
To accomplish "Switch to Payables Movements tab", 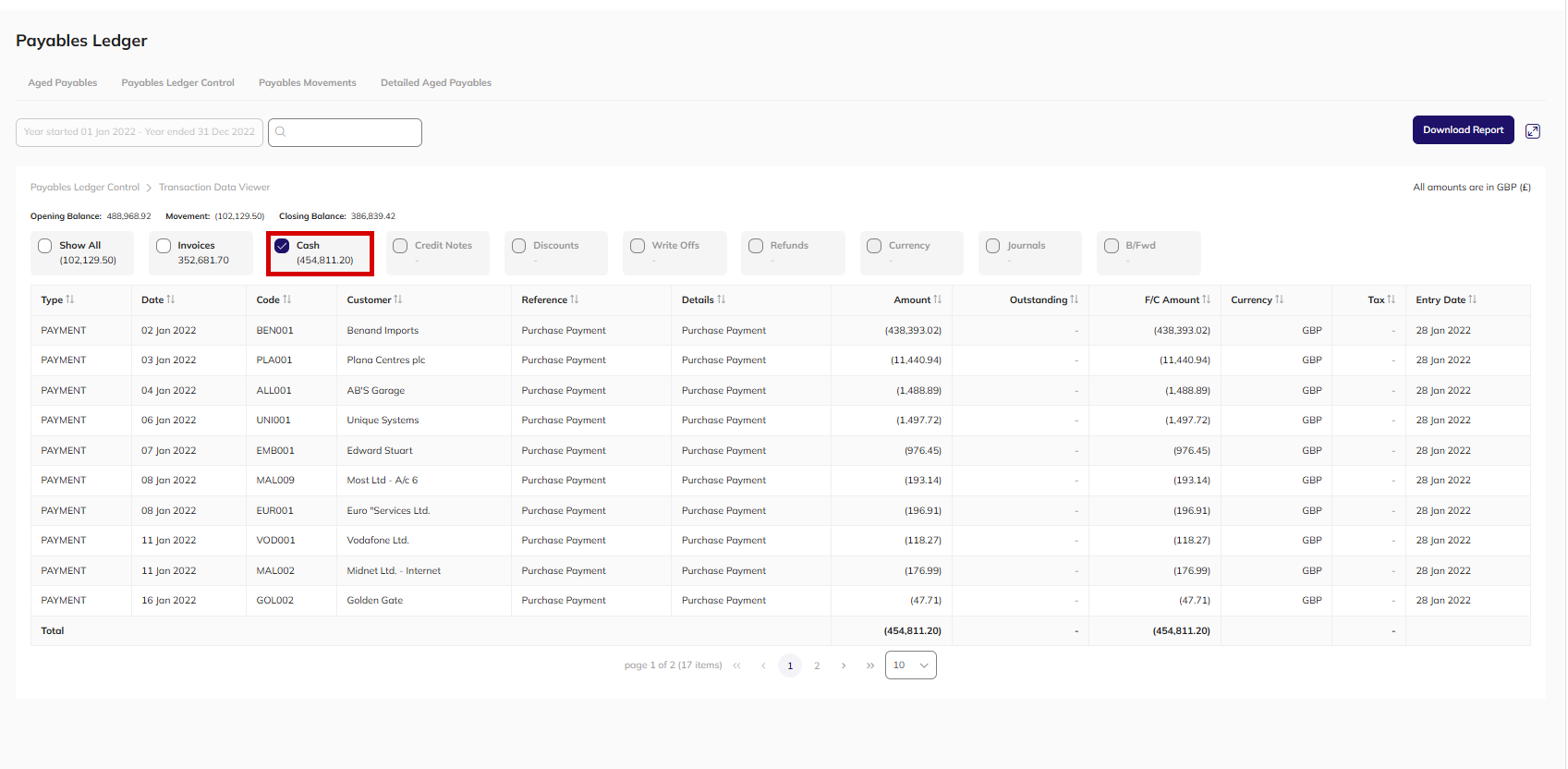I will tap(308, 83).
